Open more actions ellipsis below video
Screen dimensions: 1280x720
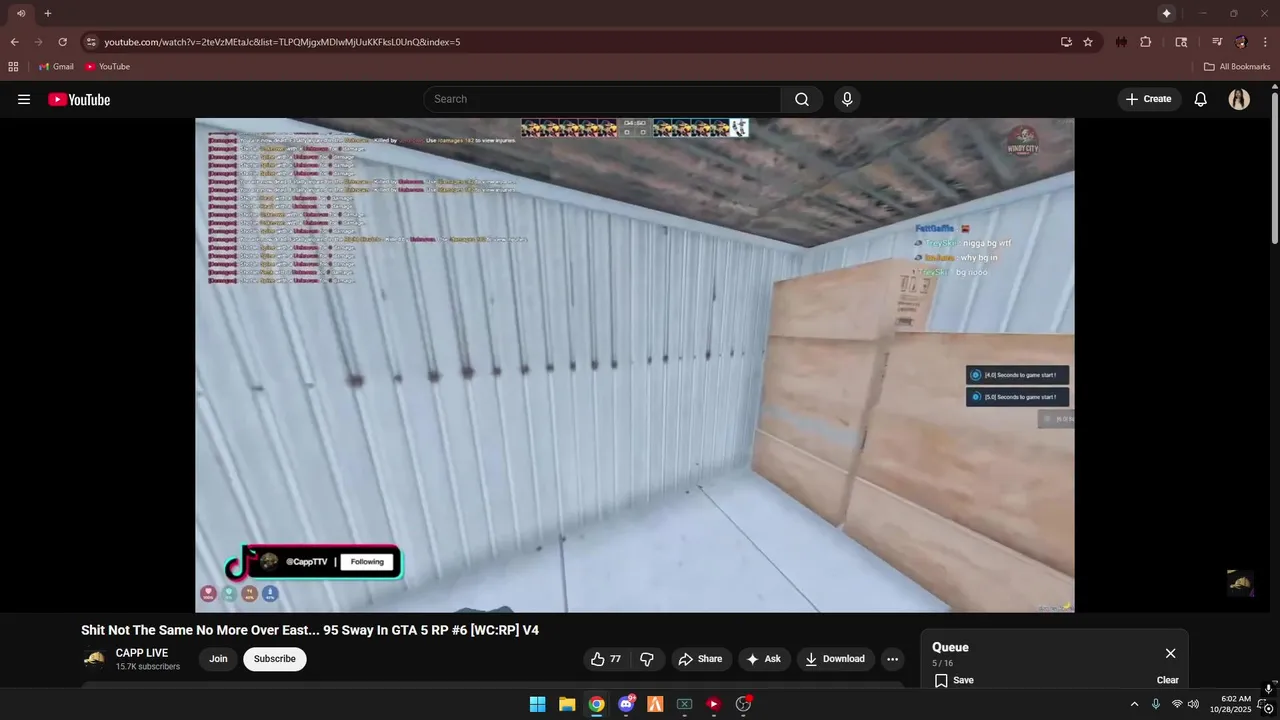(x=893, y=659)
